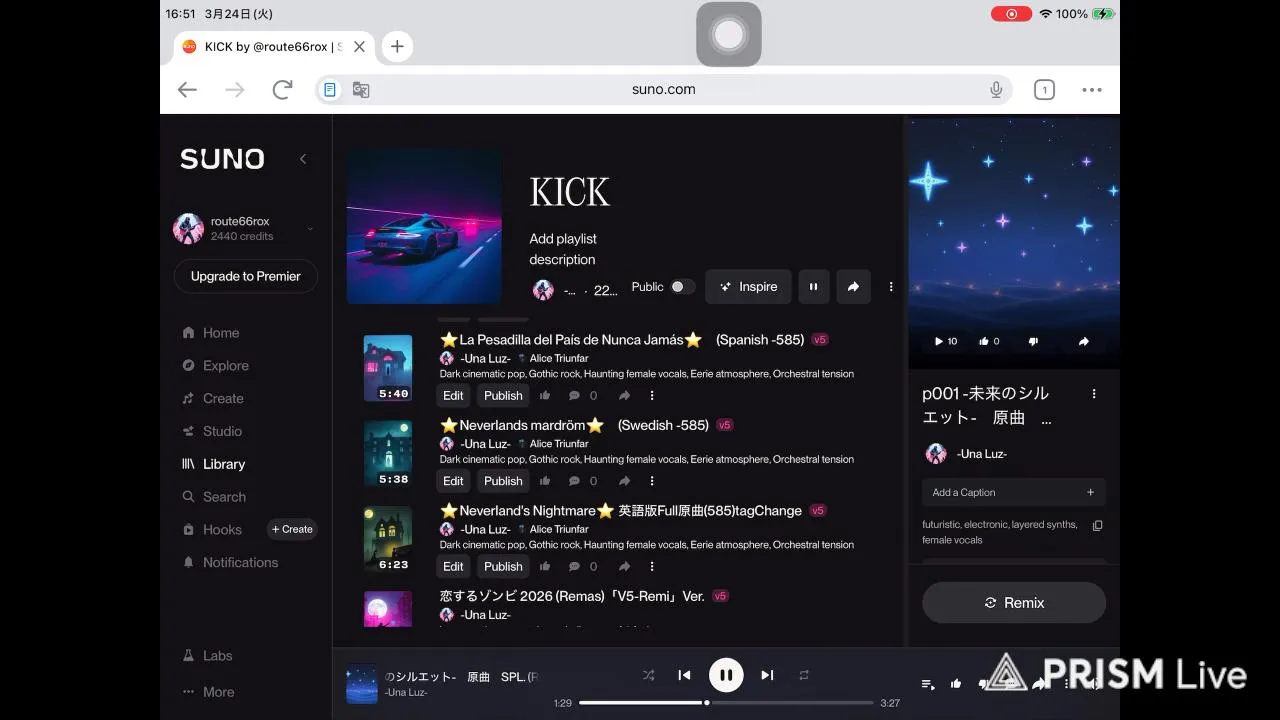1280x720 pixels.
Task: Click the Inspire button
Action: 748,287
